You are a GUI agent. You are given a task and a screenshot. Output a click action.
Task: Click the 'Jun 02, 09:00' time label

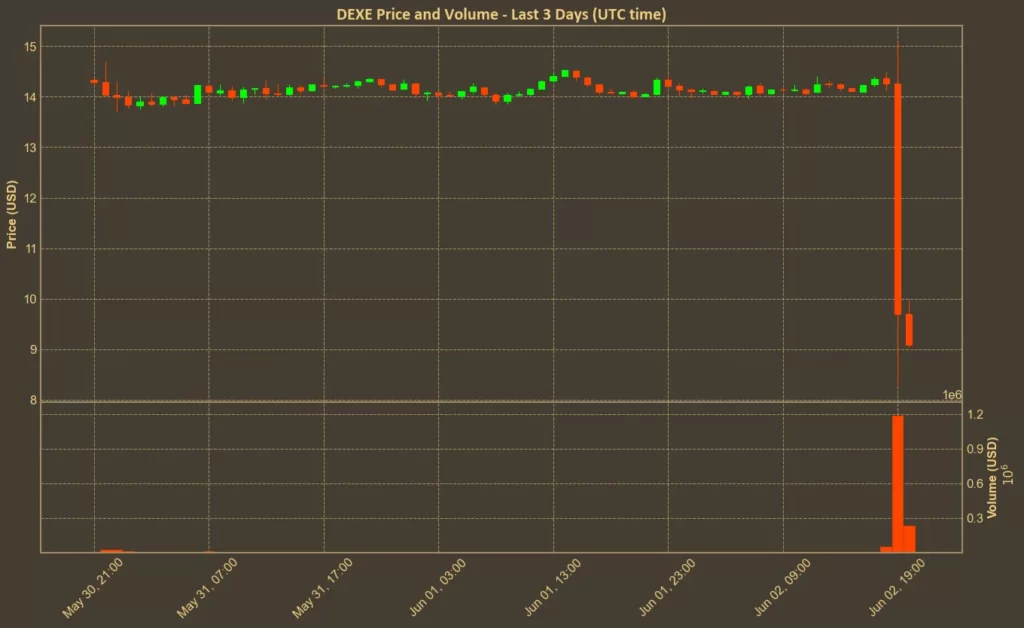(782, 588)
